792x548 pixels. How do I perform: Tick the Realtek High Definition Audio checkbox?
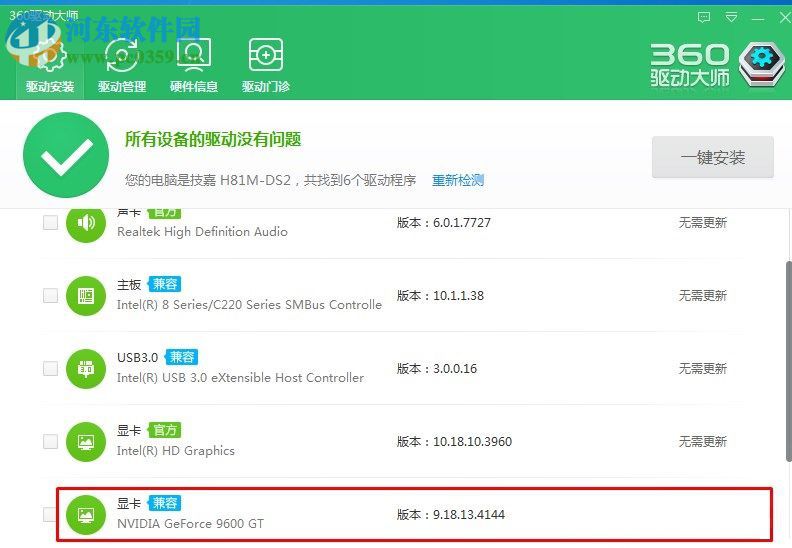pyautogui.click(x=51, y=222)
